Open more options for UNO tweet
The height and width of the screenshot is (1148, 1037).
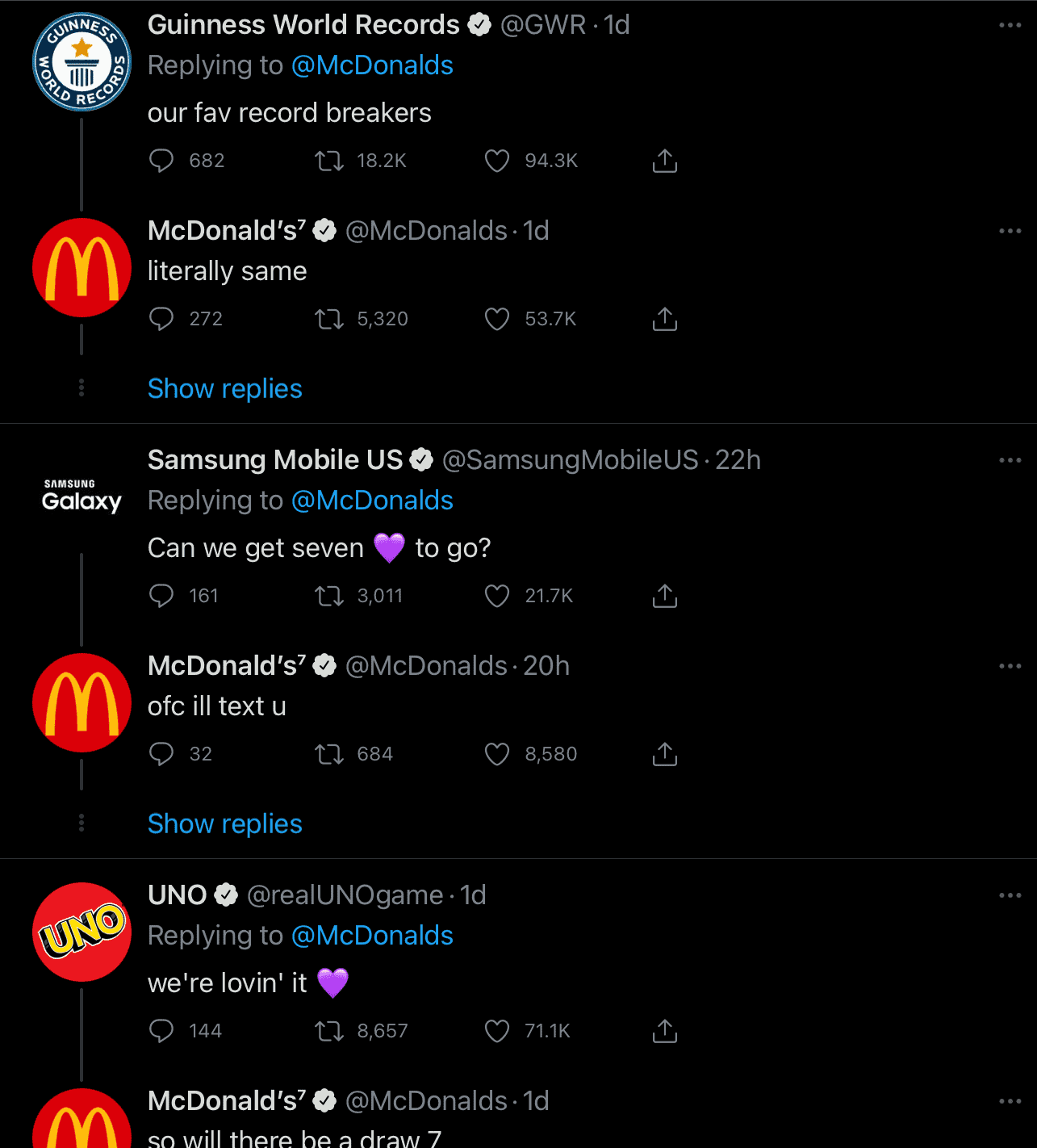[1010, 895]
